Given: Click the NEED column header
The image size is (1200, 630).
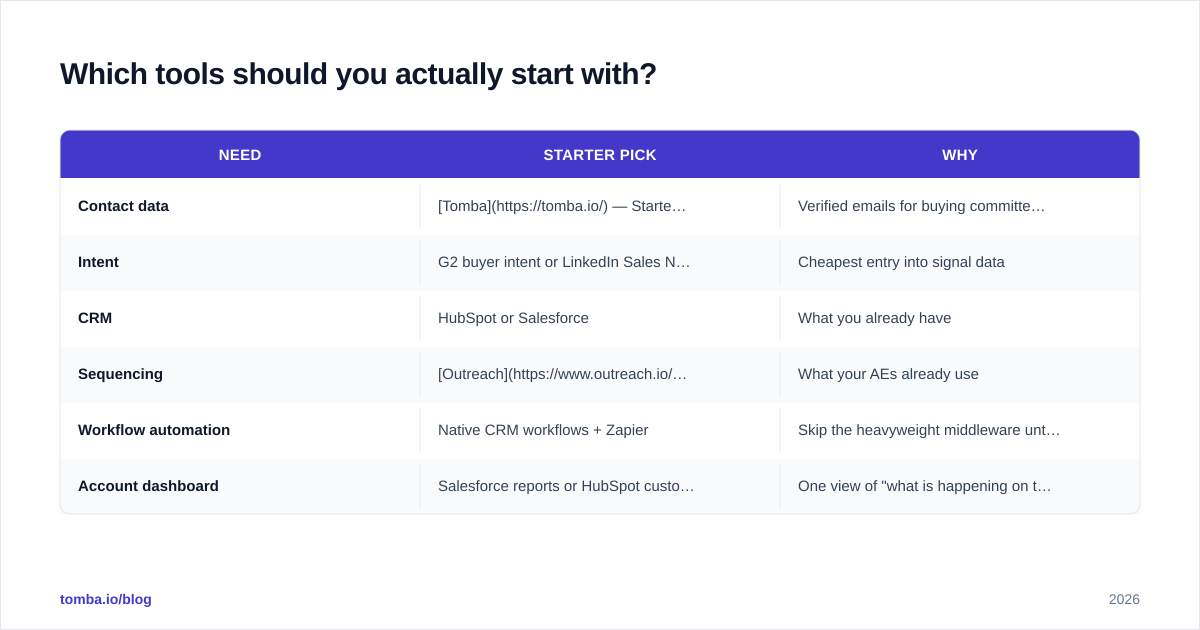Looking at the screenshot, I should (x=240, y=155).
